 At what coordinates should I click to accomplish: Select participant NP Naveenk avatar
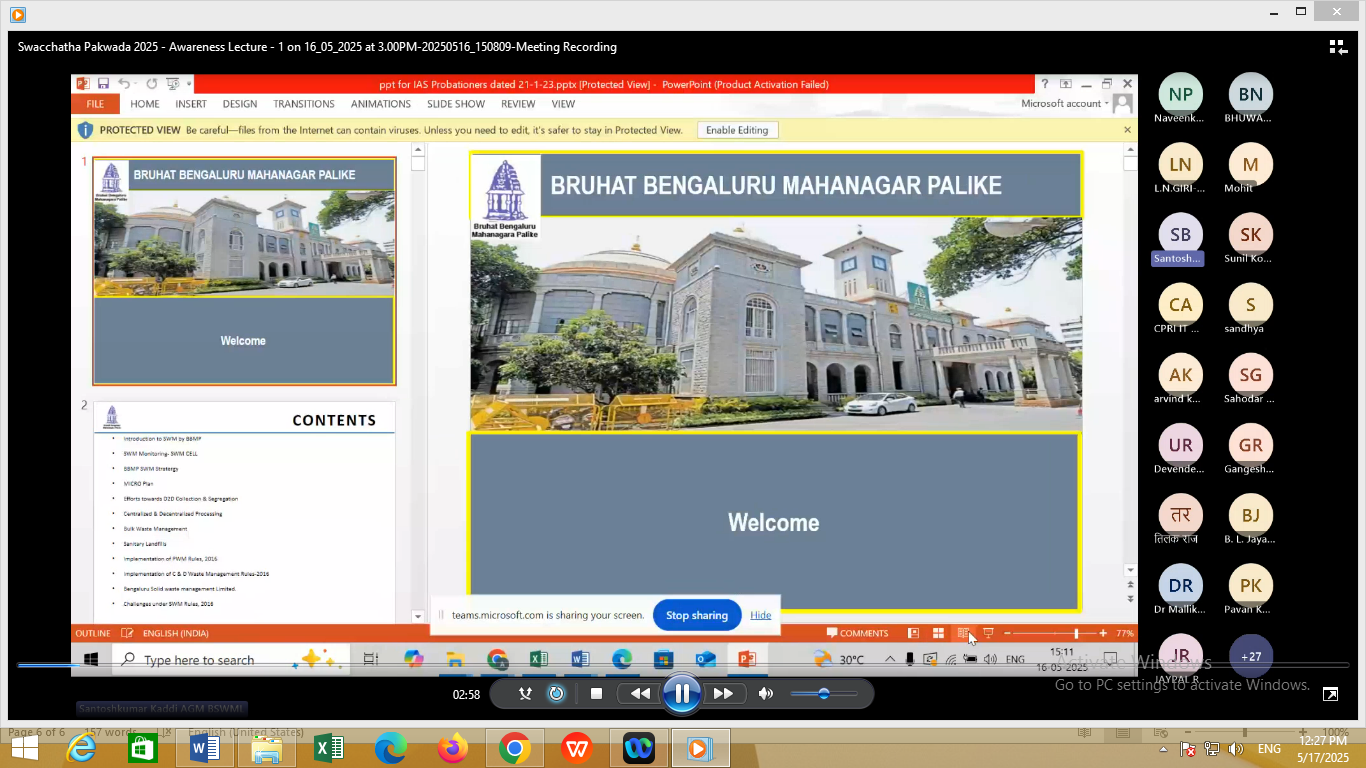pos(1180,94)
